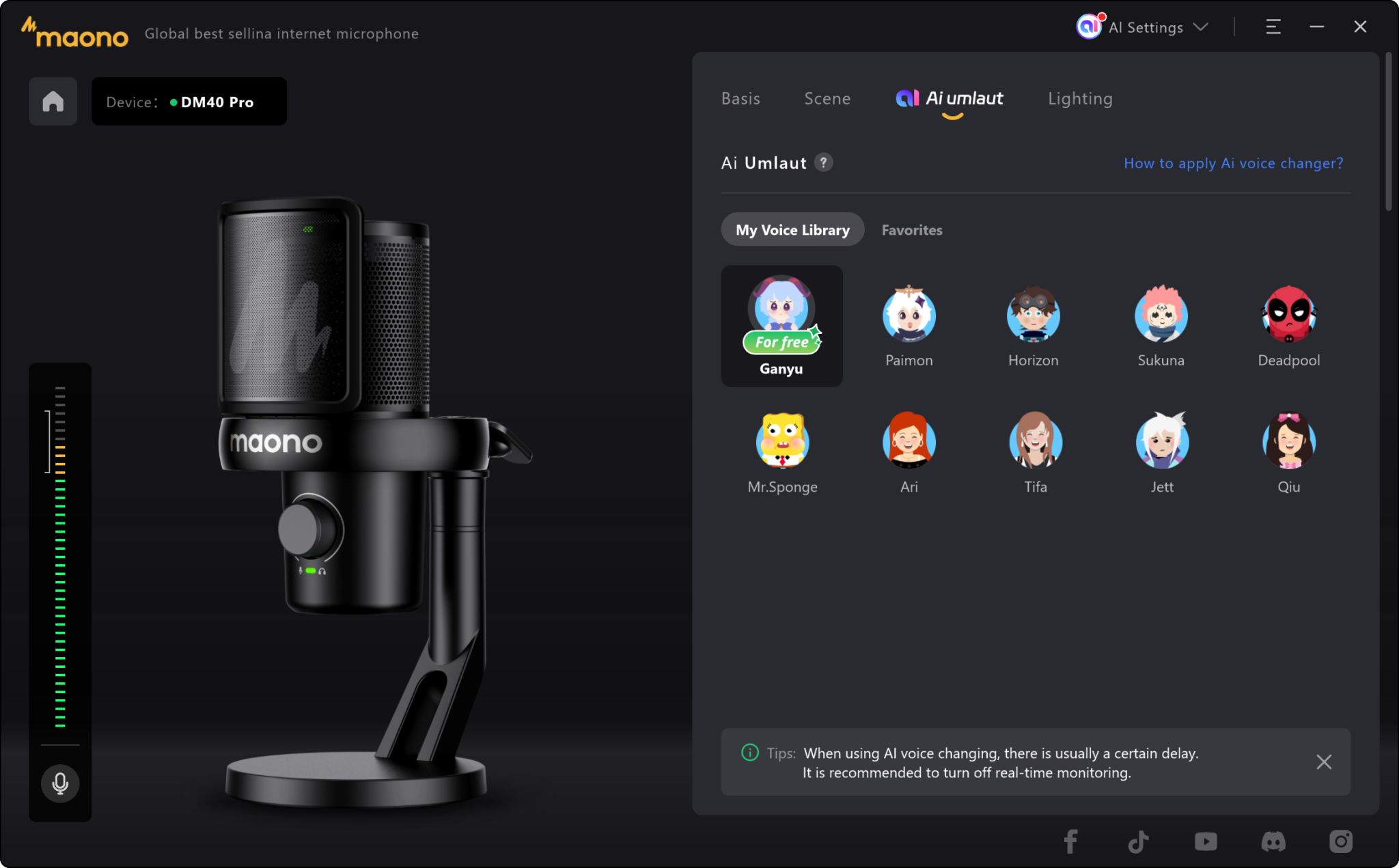1399x868 pixels.
Task: Turn on the Qiu voice changer
Action: pyautogui.click(x=1288, y=442)
